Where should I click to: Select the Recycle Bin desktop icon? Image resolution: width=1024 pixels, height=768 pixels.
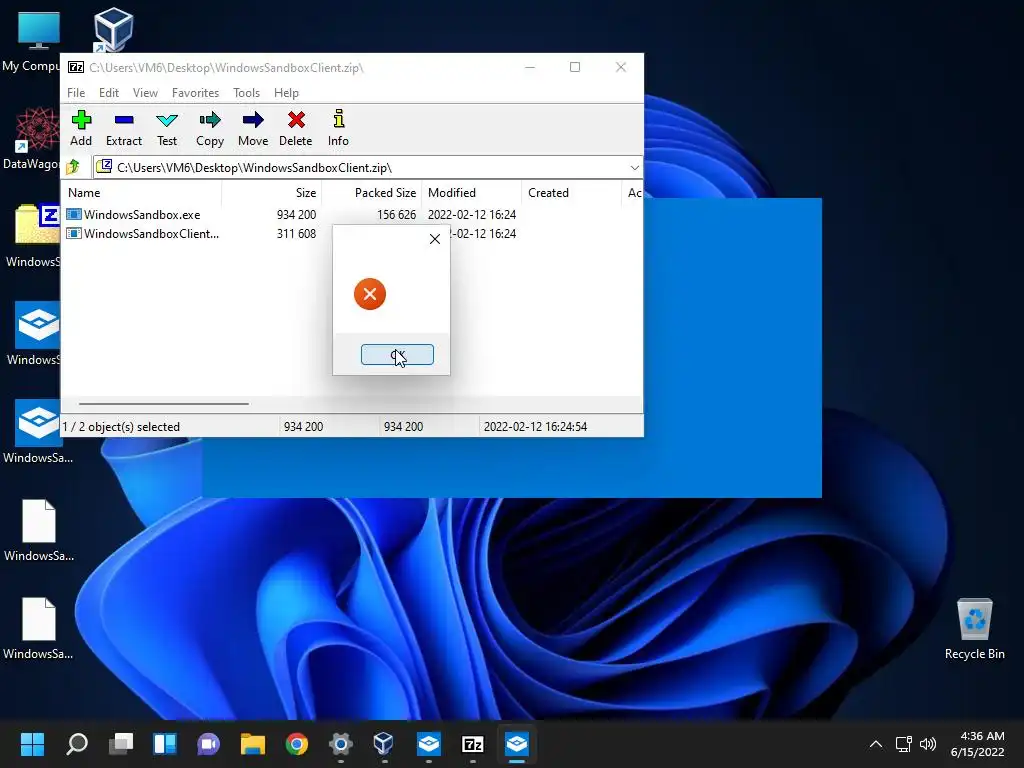(x=974, y=630)
